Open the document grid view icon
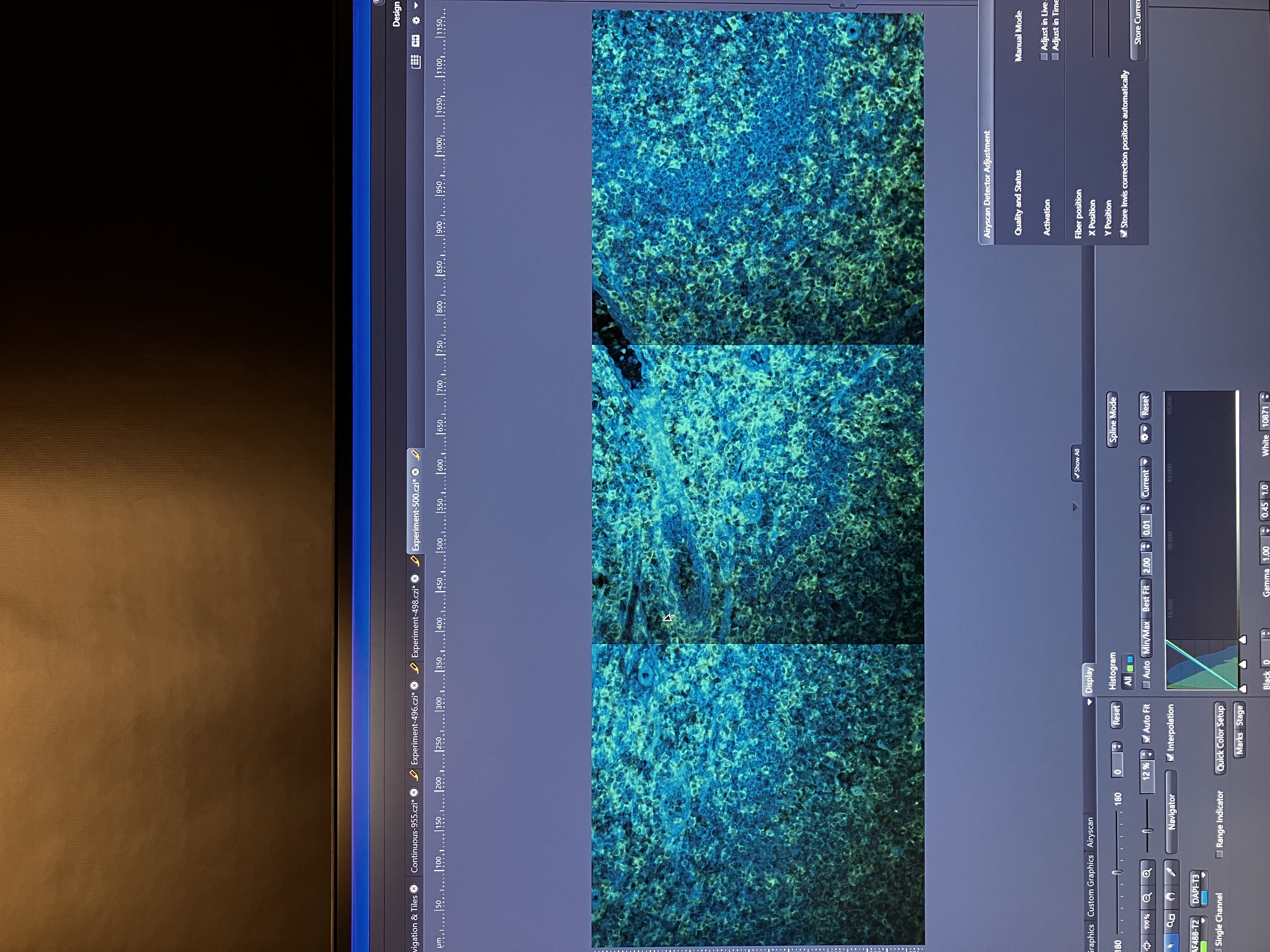The image size is (1270, 952). pos(416,61)
